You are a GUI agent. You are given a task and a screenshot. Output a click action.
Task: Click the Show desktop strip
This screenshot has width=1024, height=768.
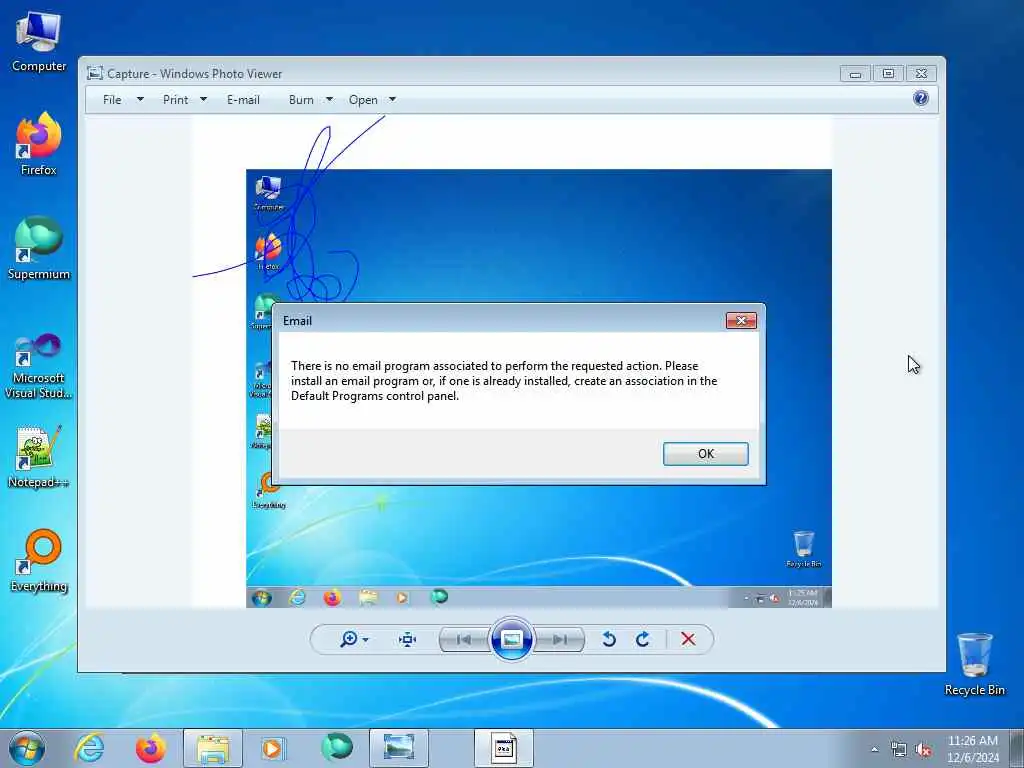pos(1017,748)
